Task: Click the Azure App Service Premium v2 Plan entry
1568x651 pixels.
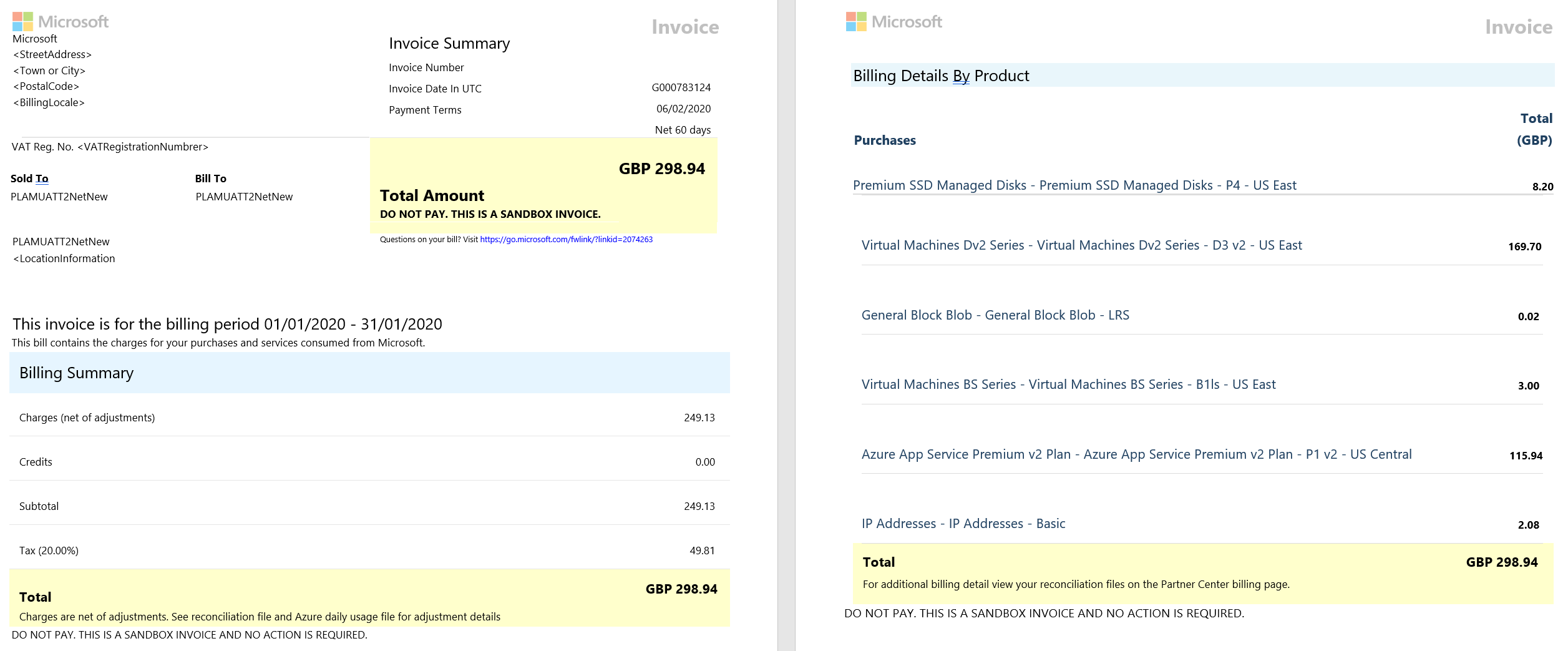Action: (x=1136, y=454)
